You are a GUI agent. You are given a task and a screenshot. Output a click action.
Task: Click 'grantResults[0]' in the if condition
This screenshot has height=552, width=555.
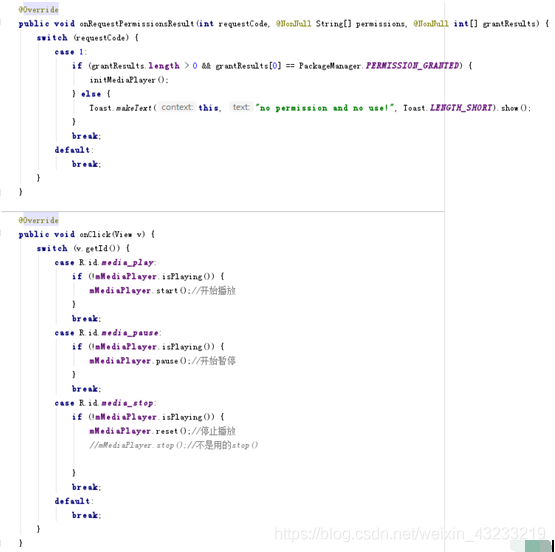(x=248, y=66)
